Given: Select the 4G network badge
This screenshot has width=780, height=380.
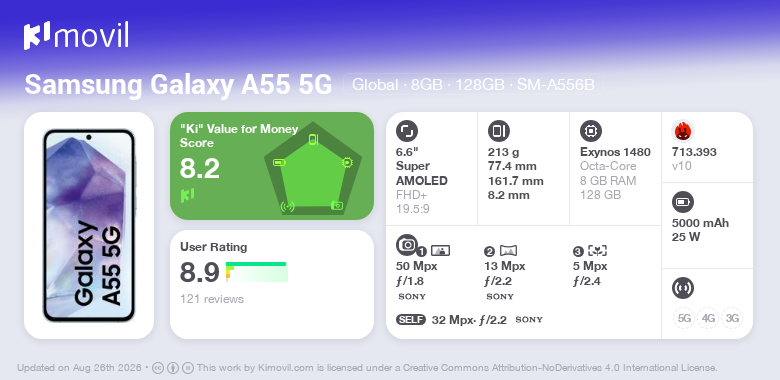Looking at the screenshot, I should tap(708, 318).
